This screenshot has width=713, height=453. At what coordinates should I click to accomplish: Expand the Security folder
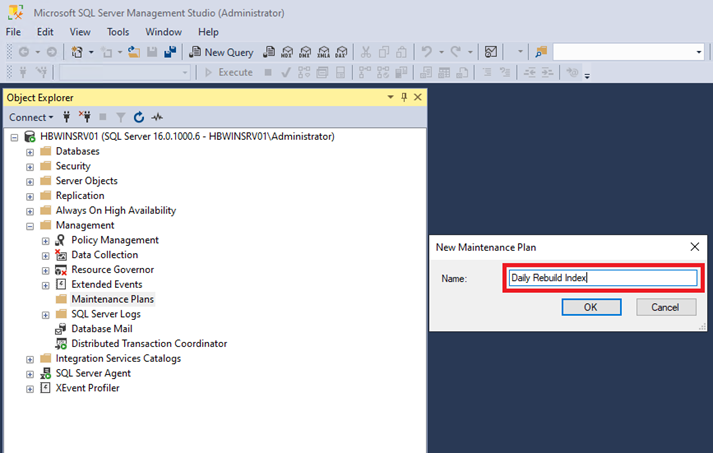click(x=30, y=167)
